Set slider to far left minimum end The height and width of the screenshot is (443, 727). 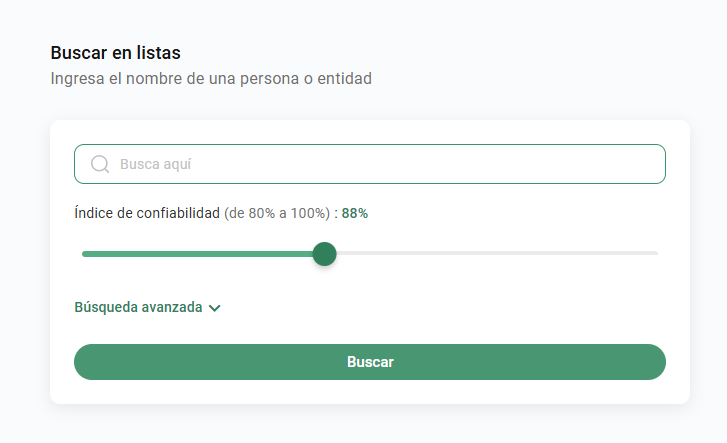(84, 254)
